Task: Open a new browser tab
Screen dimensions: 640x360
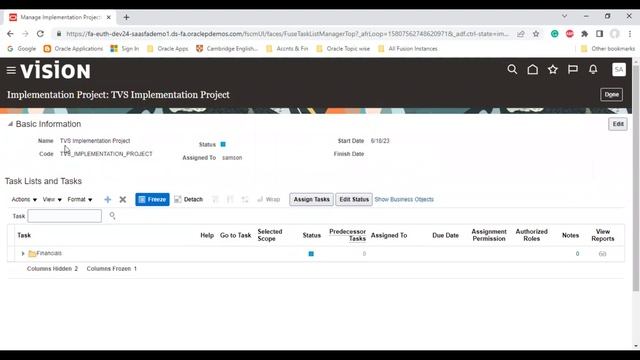Action: [x=127, y=17]
